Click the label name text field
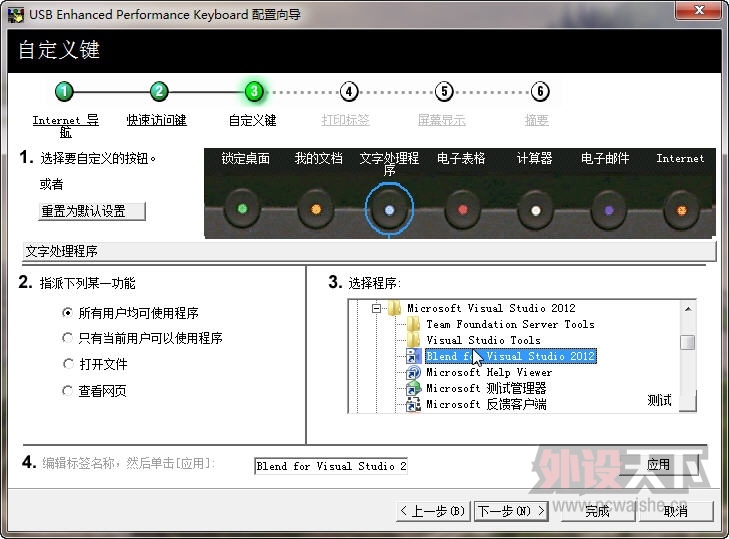This screenshot has width=729, height=539. pyautogui.click(x=331, y=466)
